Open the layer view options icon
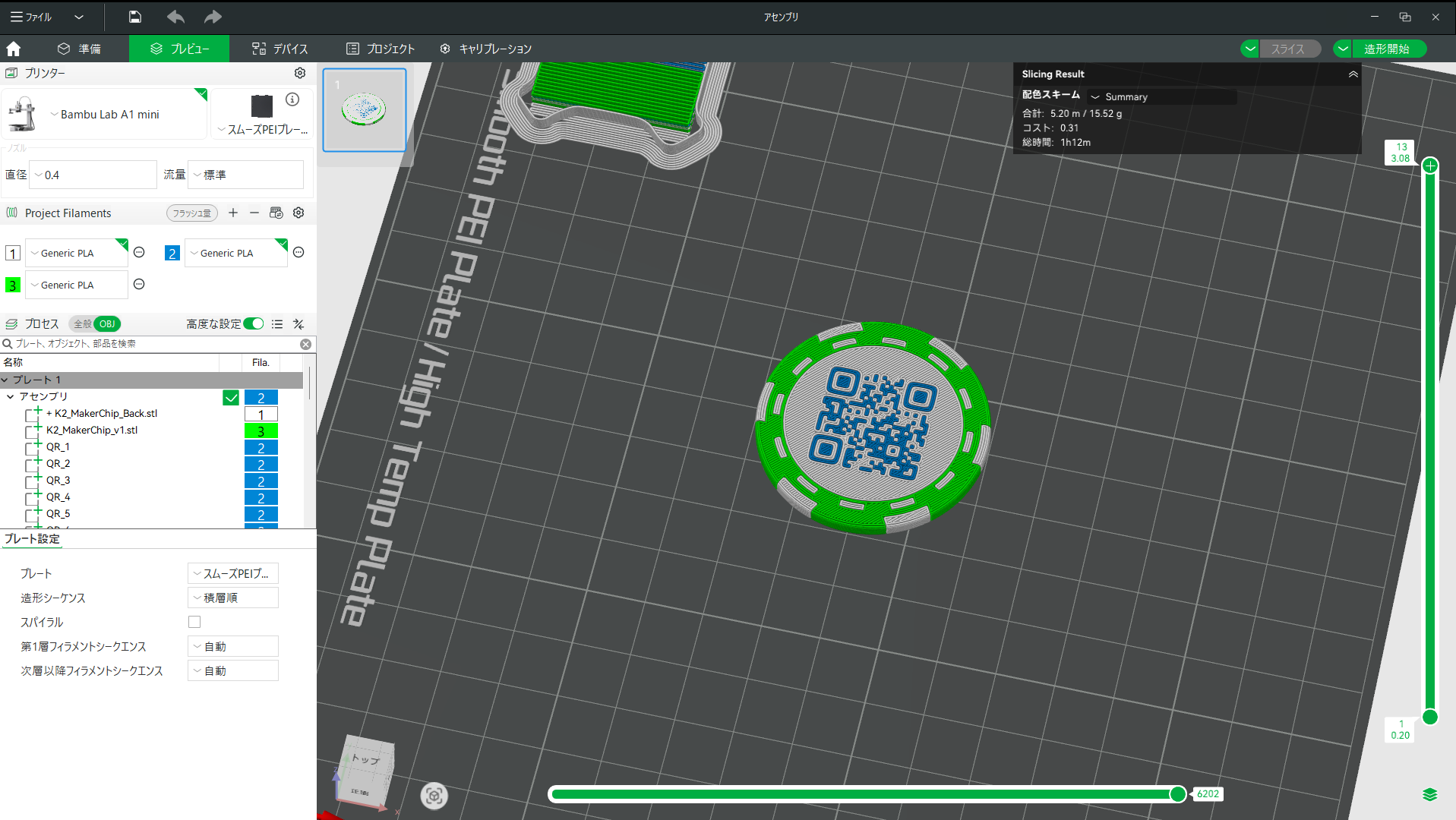Viewport: 1456px width, 820px height. pos(1429,794)
